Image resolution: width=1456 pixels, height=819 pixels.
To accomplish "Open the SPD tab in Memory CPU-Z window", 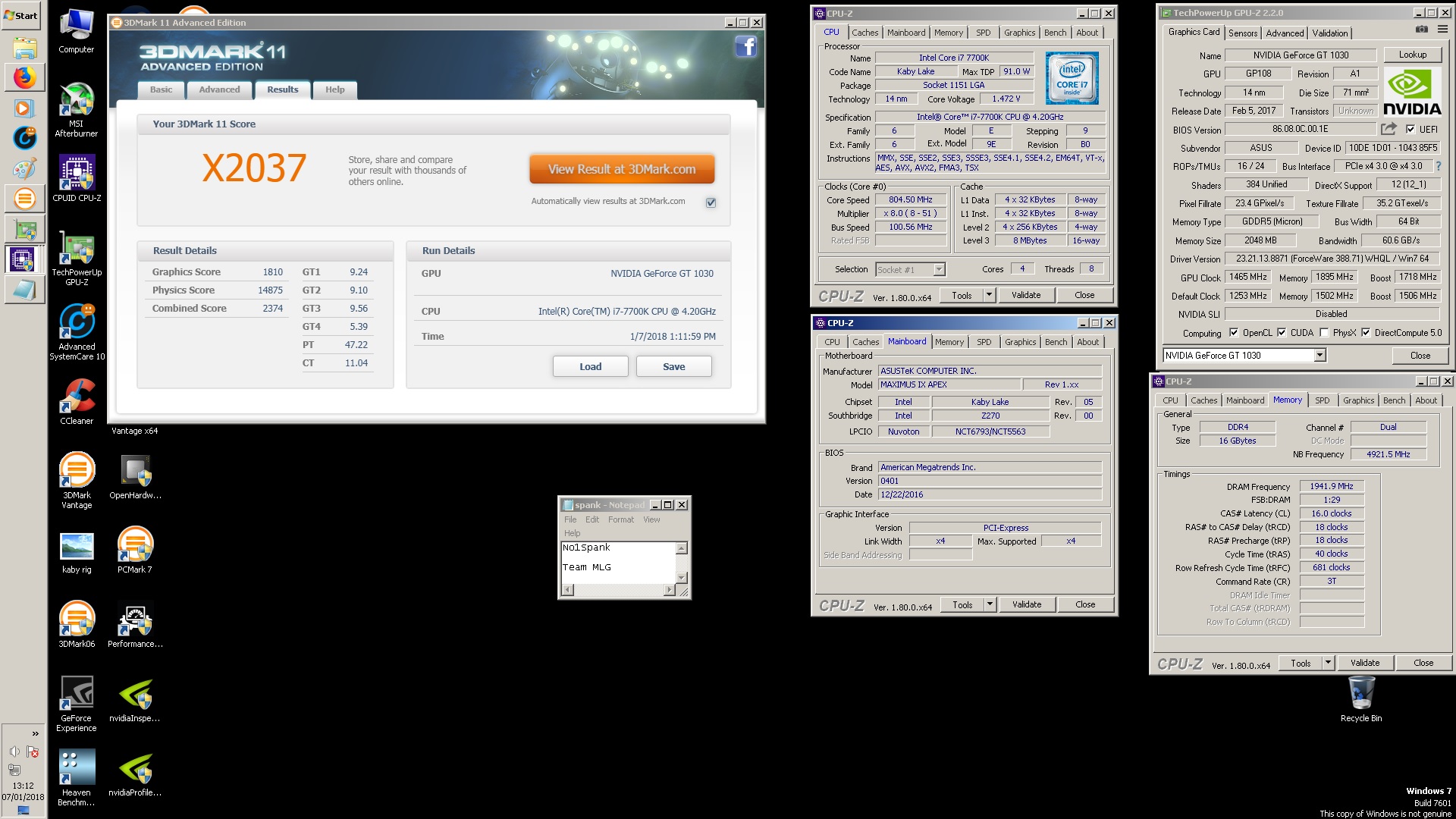I will point(1322,400).
